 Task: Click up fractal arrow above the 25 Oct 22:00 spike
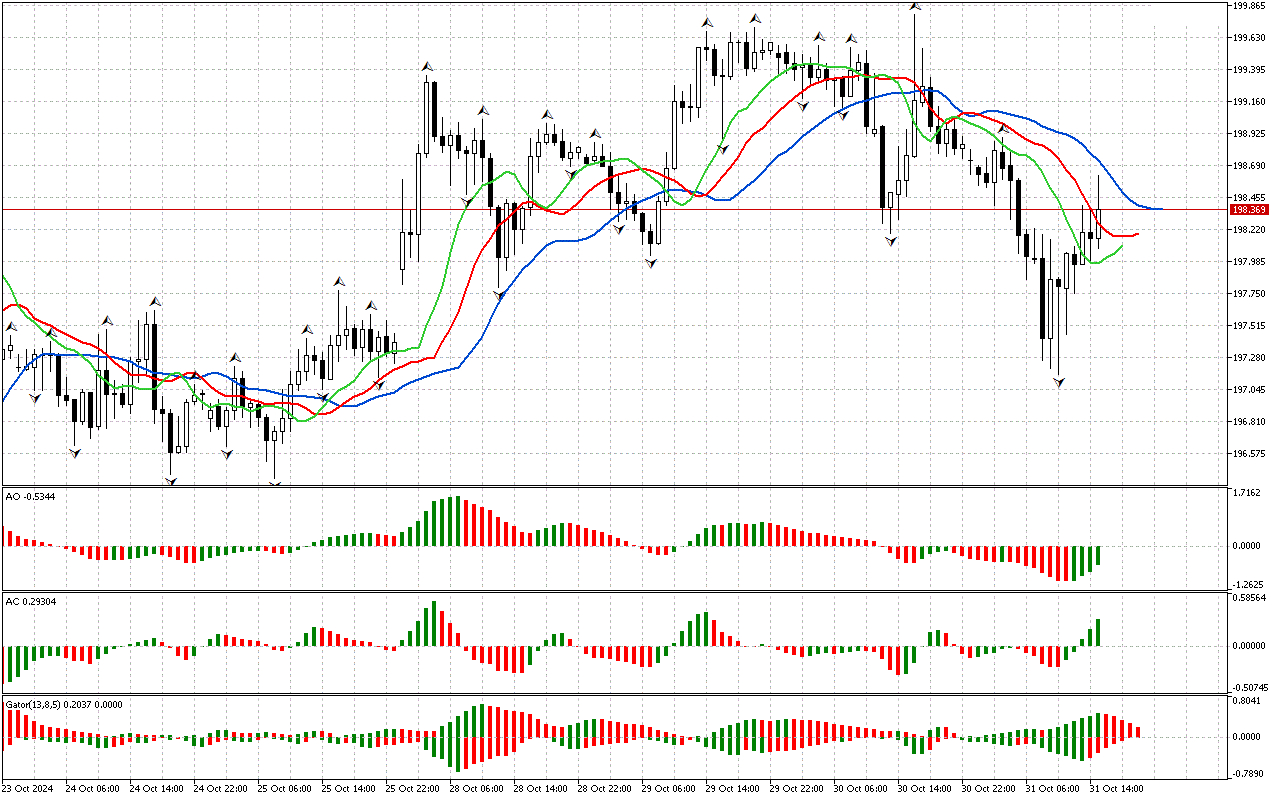coord(427,67)
